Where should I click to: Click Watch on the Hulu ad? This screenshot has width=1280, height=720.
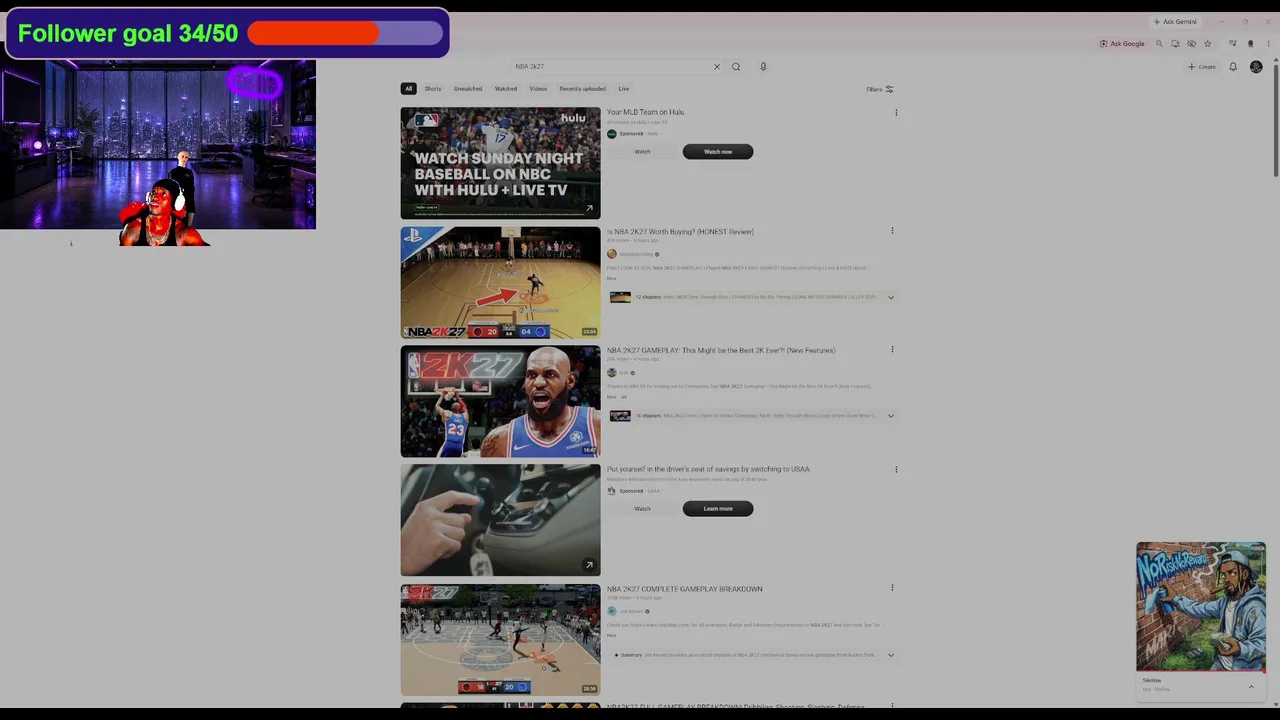(642, 152)
